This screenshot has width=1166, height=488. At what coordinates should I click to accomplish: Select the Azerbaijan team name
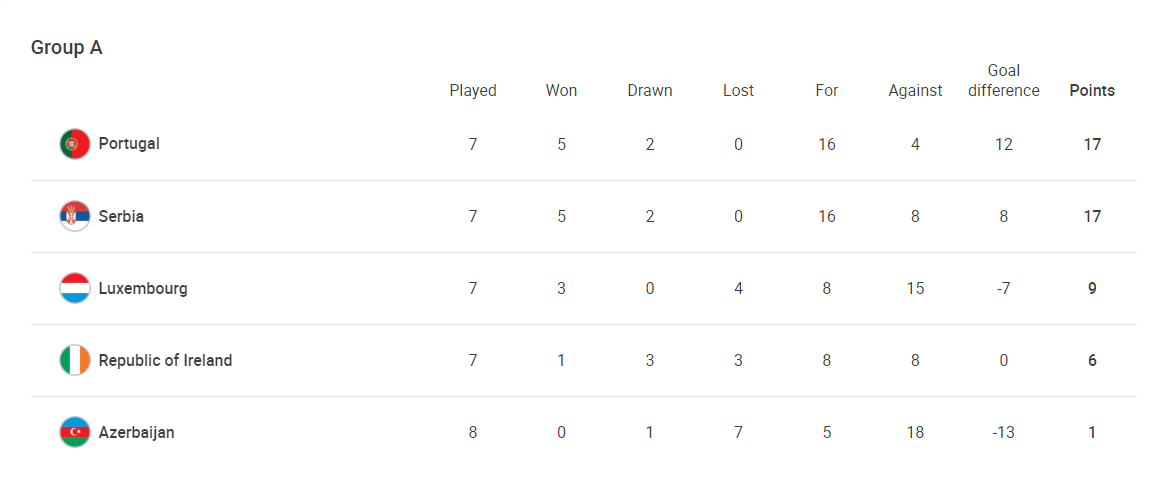[x=137, y=432]
